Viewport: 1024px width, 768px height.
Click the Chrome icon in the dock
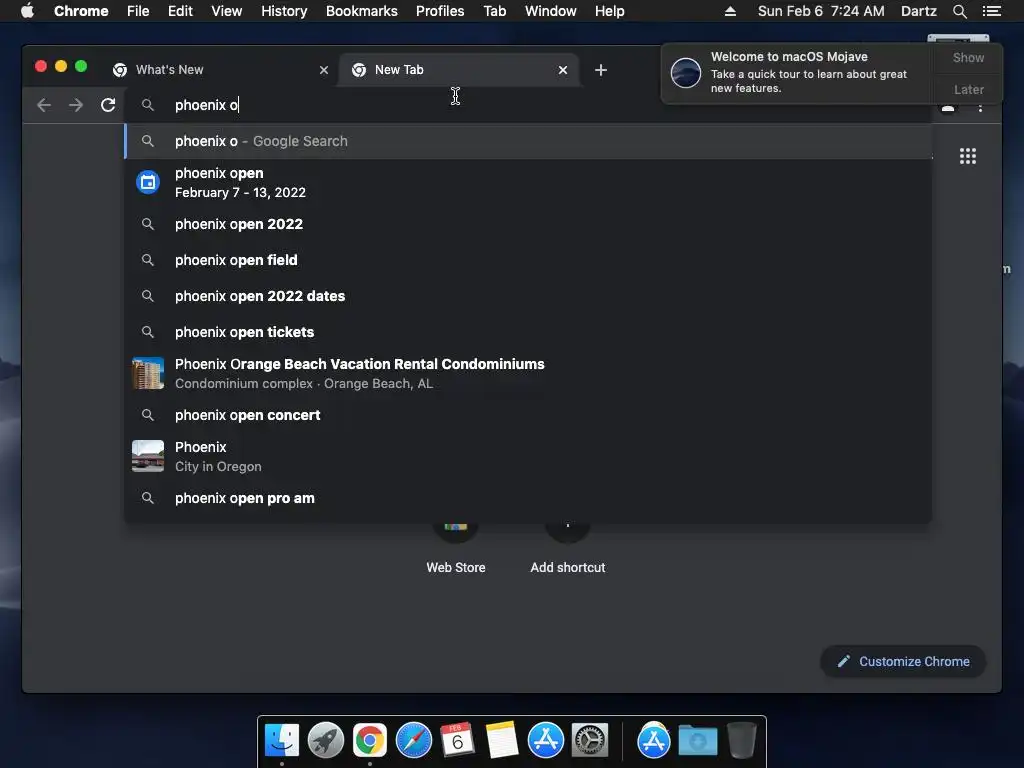pos(370,741)
